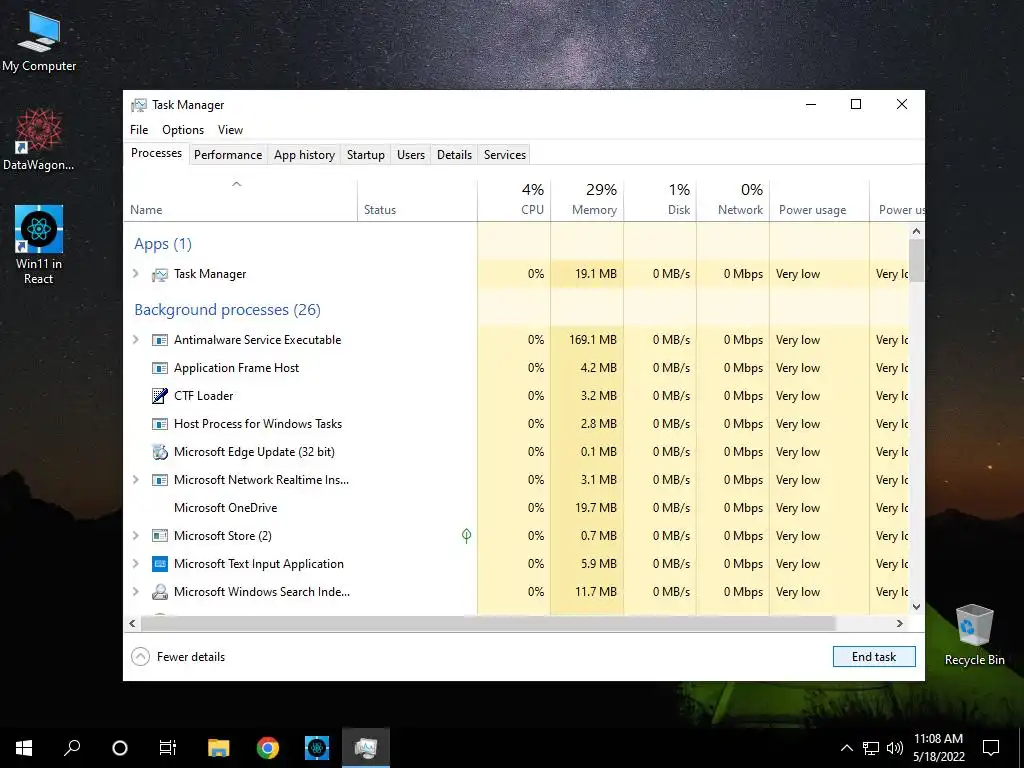Expand Microsoft Store (2) row
The image size is (1024, 768).
(x=136, y=536)
